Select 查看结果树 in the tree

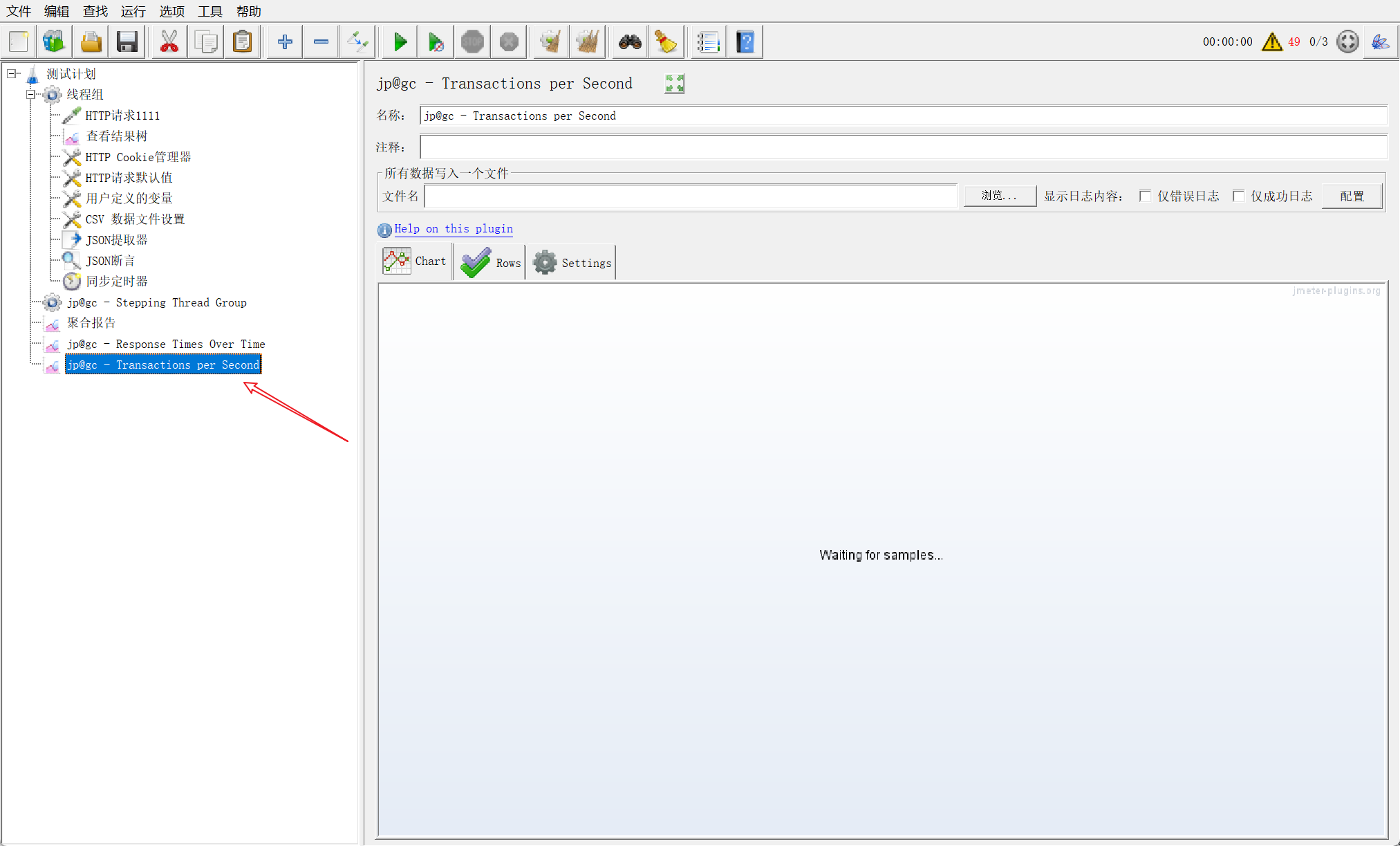(116, 136)
